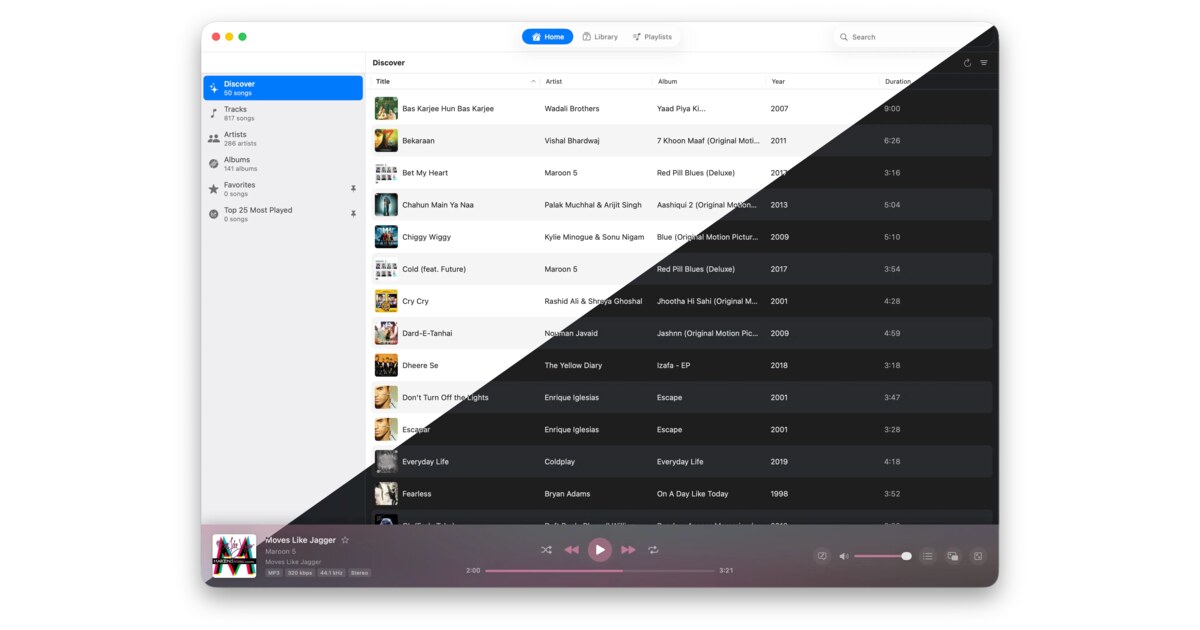This screenshot has width=1200, height=630.
Task: Click the round icon left of the speaker
Action: (822, 556)
